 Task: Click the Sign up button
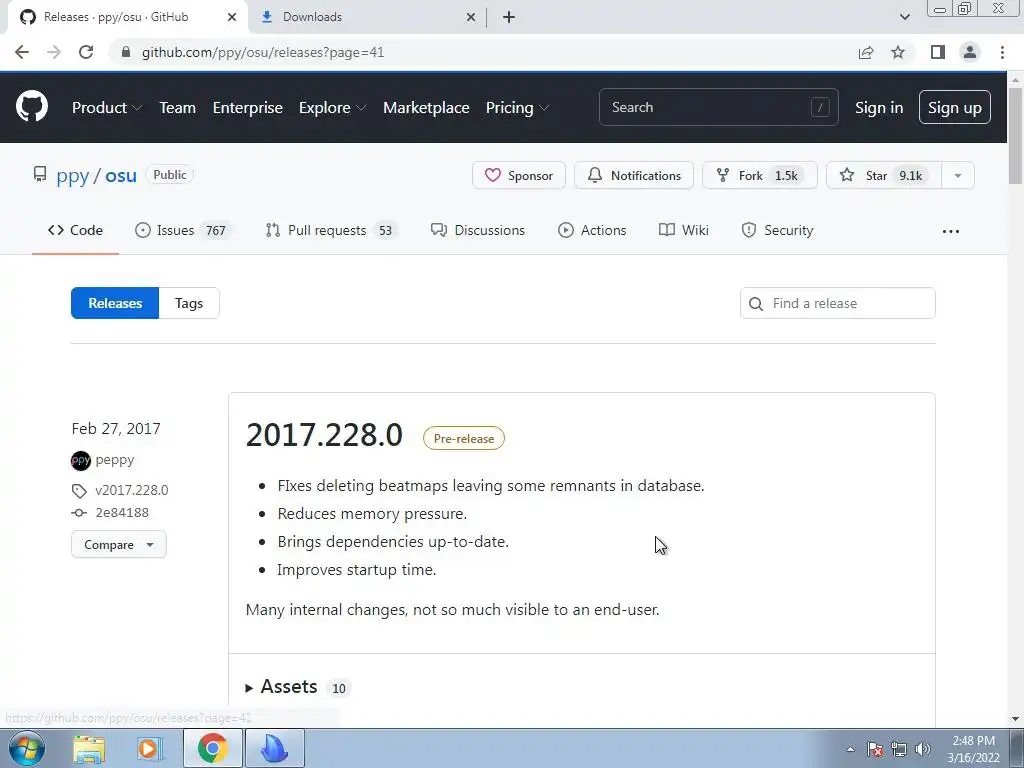(x=955, y=107)
